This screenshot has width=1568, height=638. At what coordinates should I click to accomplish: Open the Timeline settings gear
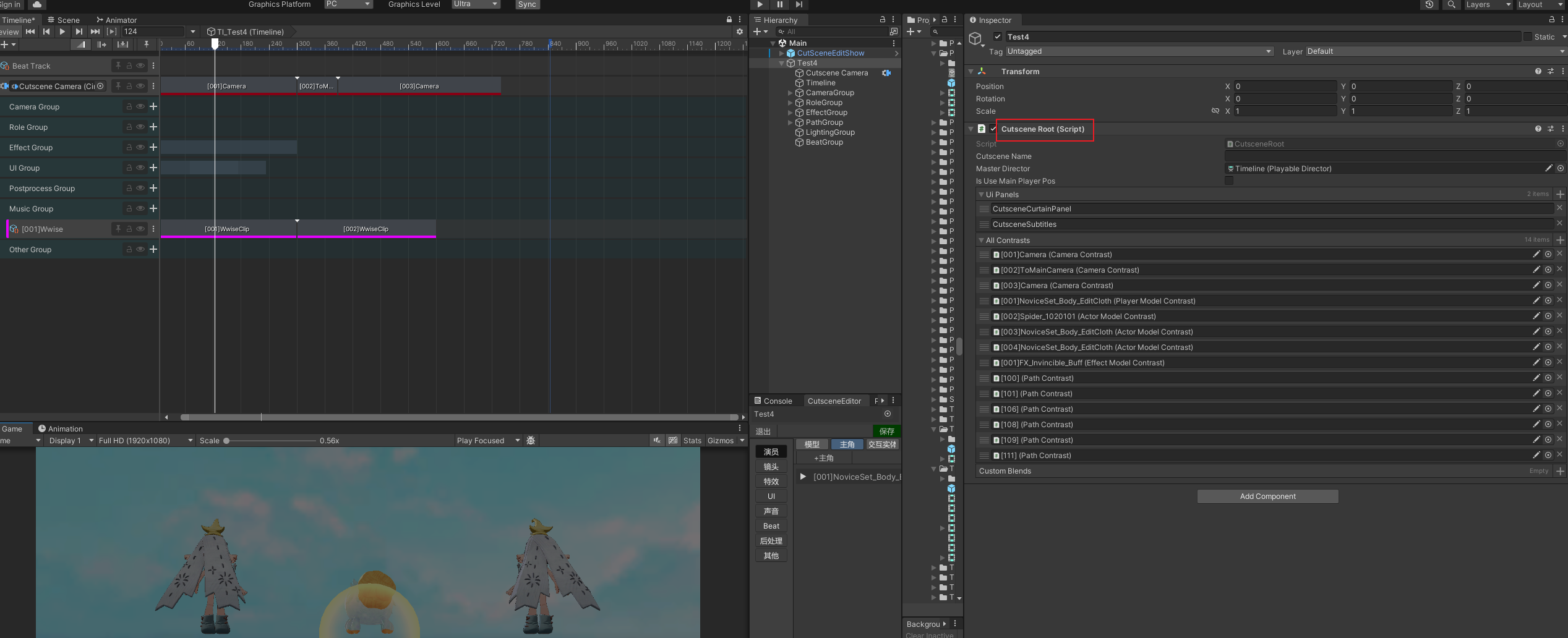739,32
